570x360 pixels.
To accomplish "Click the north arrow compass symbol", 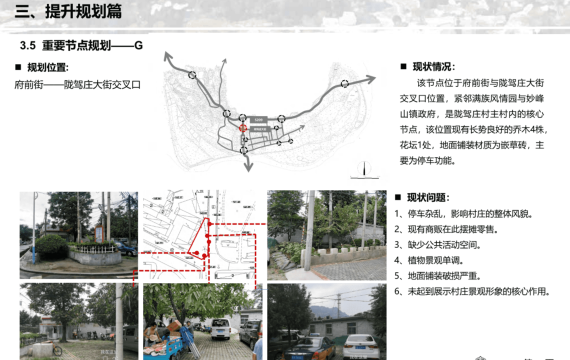I will [364, 170].
